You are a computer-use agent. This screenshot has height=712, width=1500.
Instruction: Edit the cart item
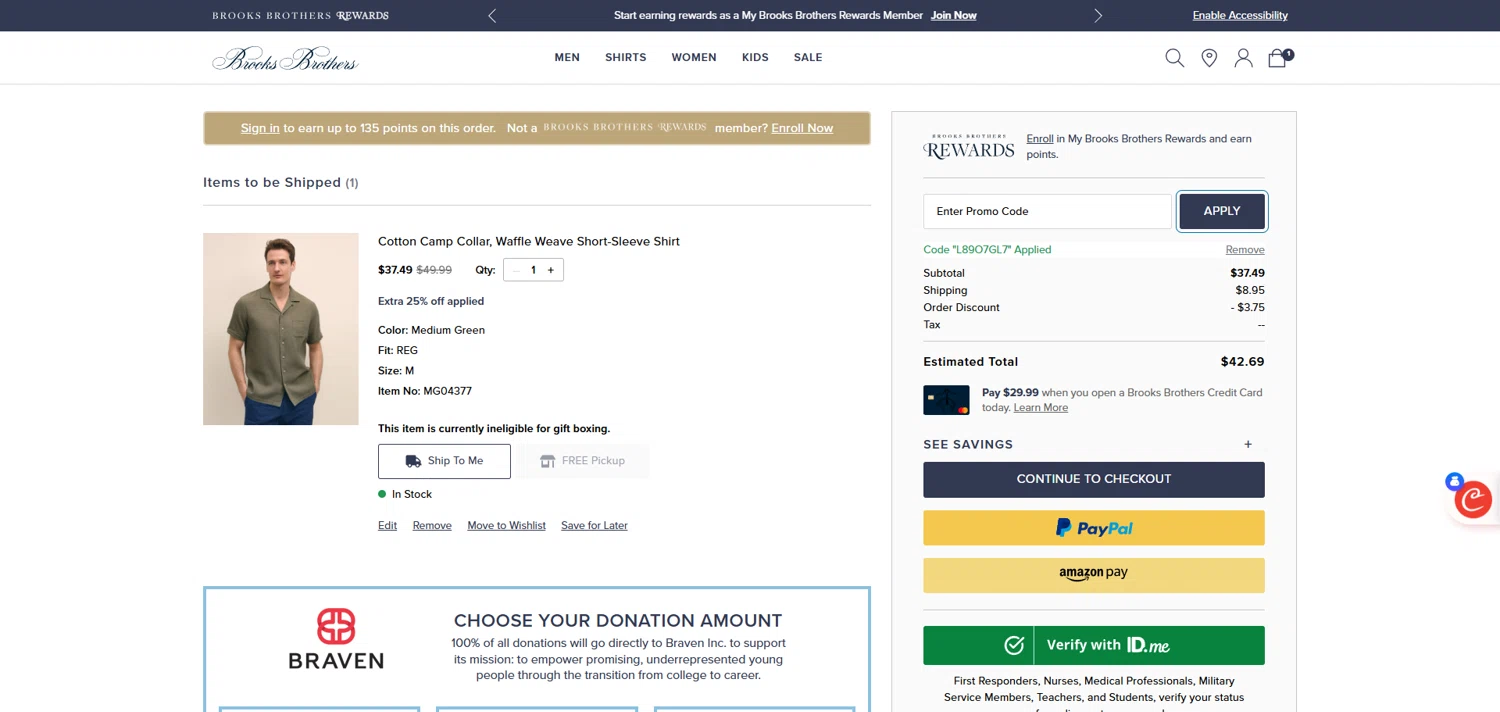point(387,526)
